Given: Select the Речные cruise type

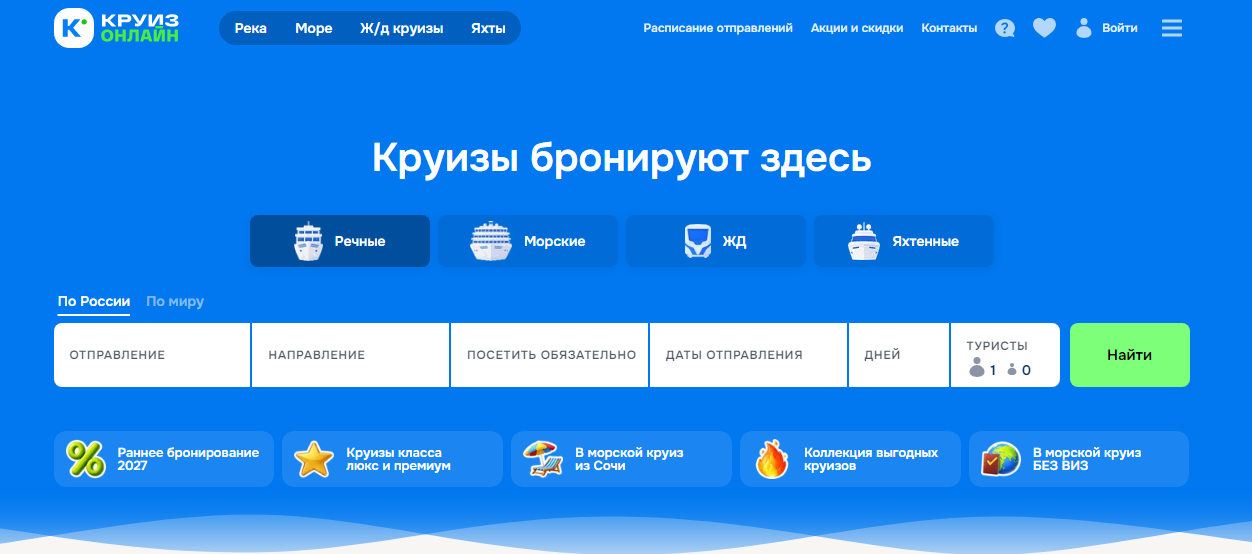Looking at the screenshot, I should point(340,241).
